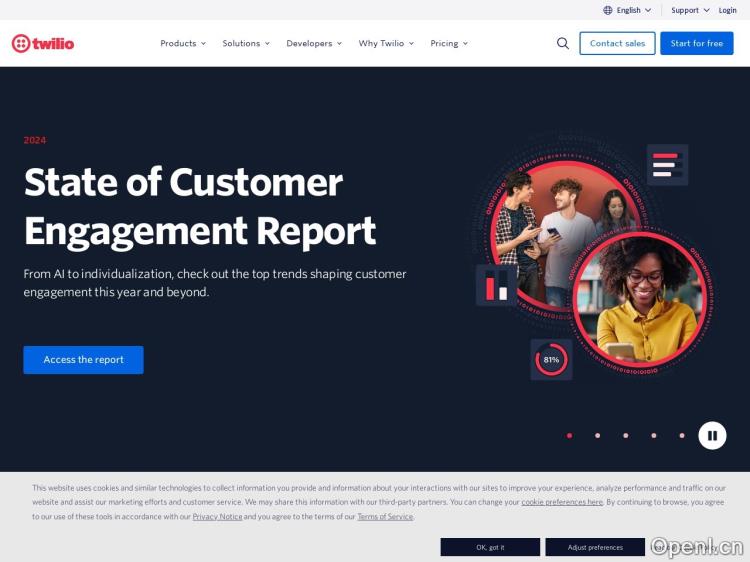The height and width of the screenshot is (562, 750).
Task: Open the Developers menu
Action: point(314,43)
